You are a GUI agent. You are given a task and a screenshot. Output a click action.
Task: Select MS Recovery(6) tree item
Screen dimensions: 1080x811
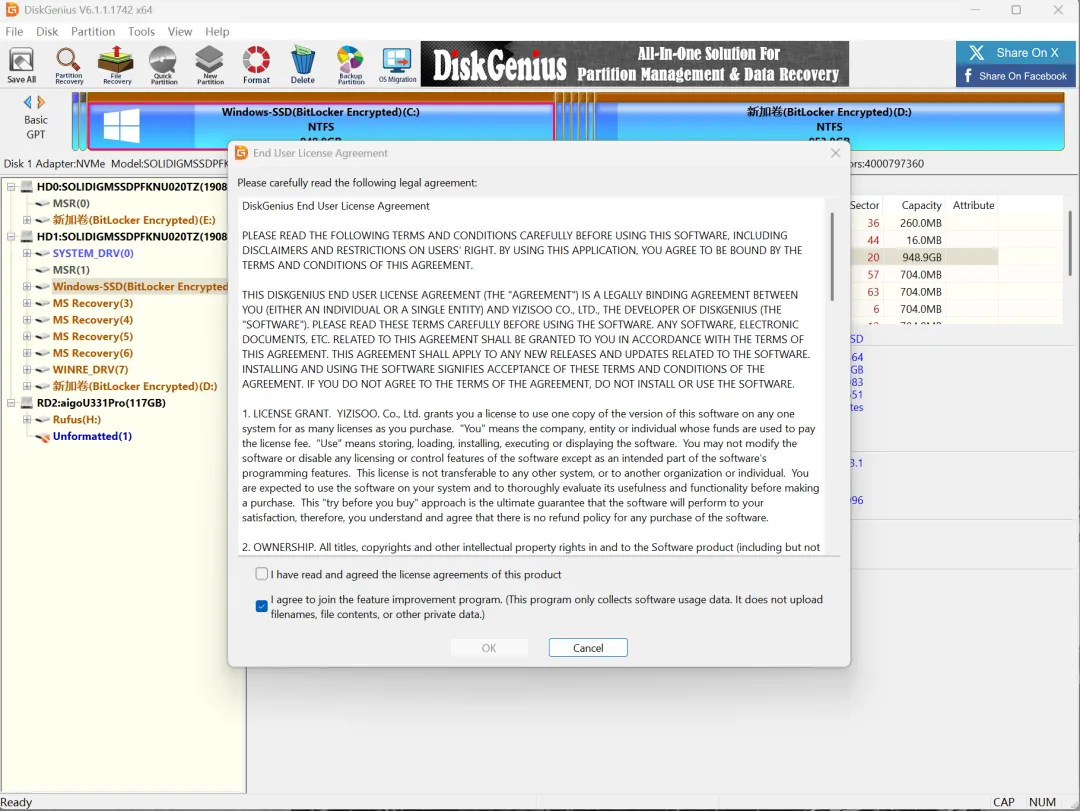[x=93, y=353]
